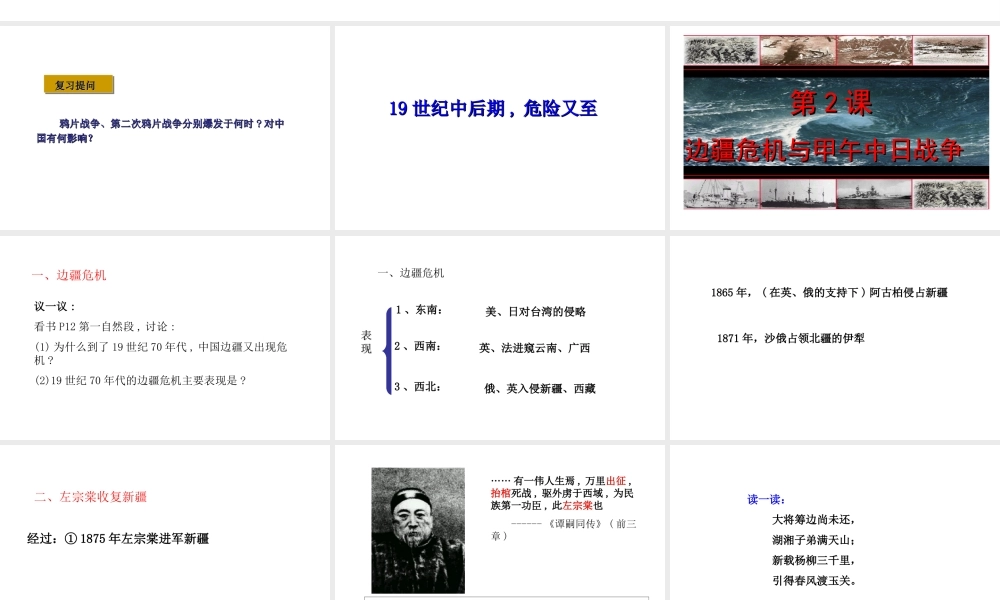This screenshot has height=600, width=1000.
Task: Open the 议一议 discussion slide
Action: tap(165, 338)
